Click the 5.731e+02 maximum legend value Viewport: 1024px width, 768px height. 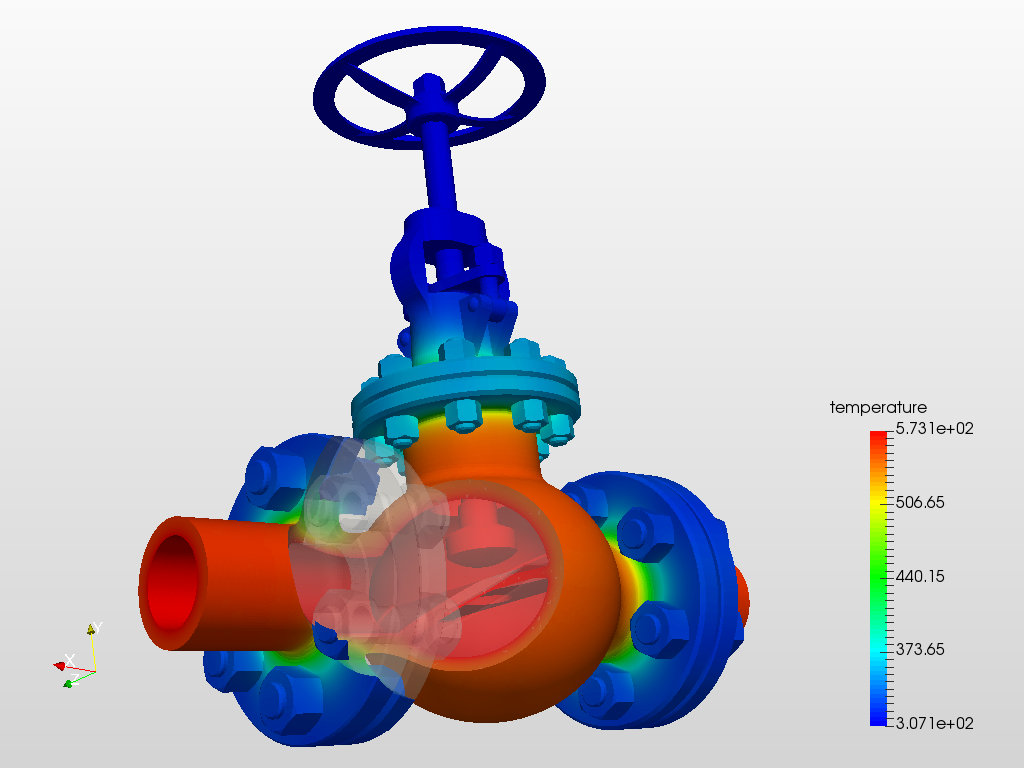point(935,428)
